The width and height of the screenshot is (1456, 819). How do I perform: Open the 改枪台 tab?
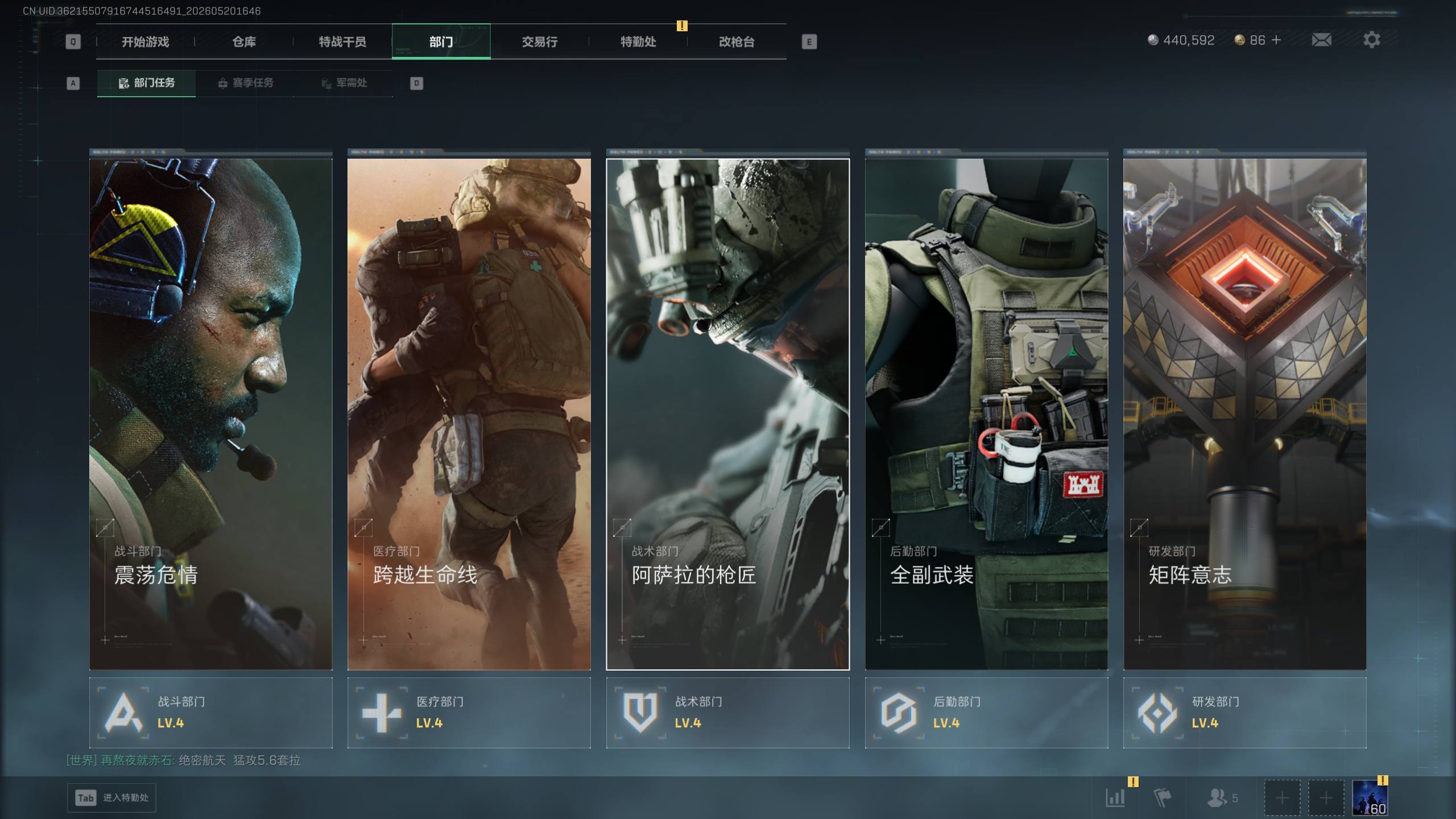click(x=737, y=42)
